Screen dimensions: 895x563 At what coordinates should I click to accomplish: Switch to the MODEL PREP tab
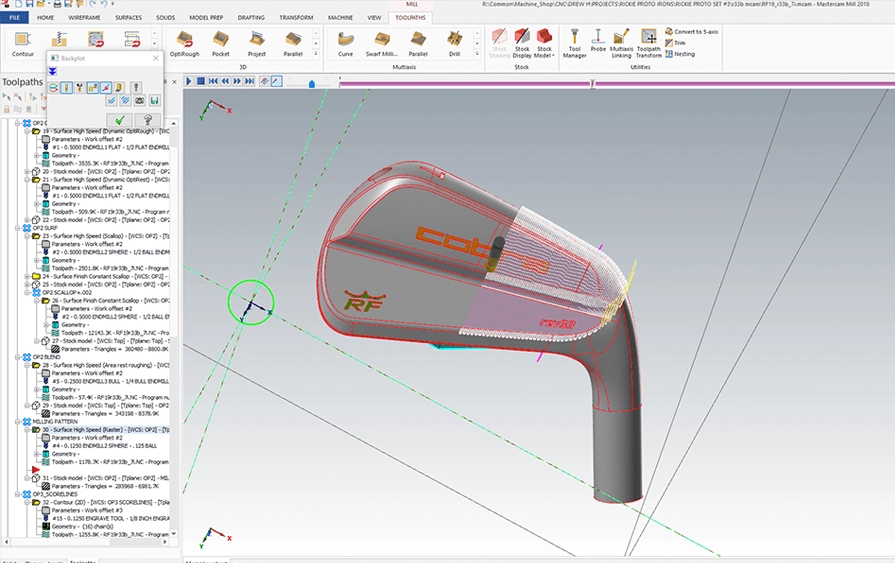pos(206,18)
